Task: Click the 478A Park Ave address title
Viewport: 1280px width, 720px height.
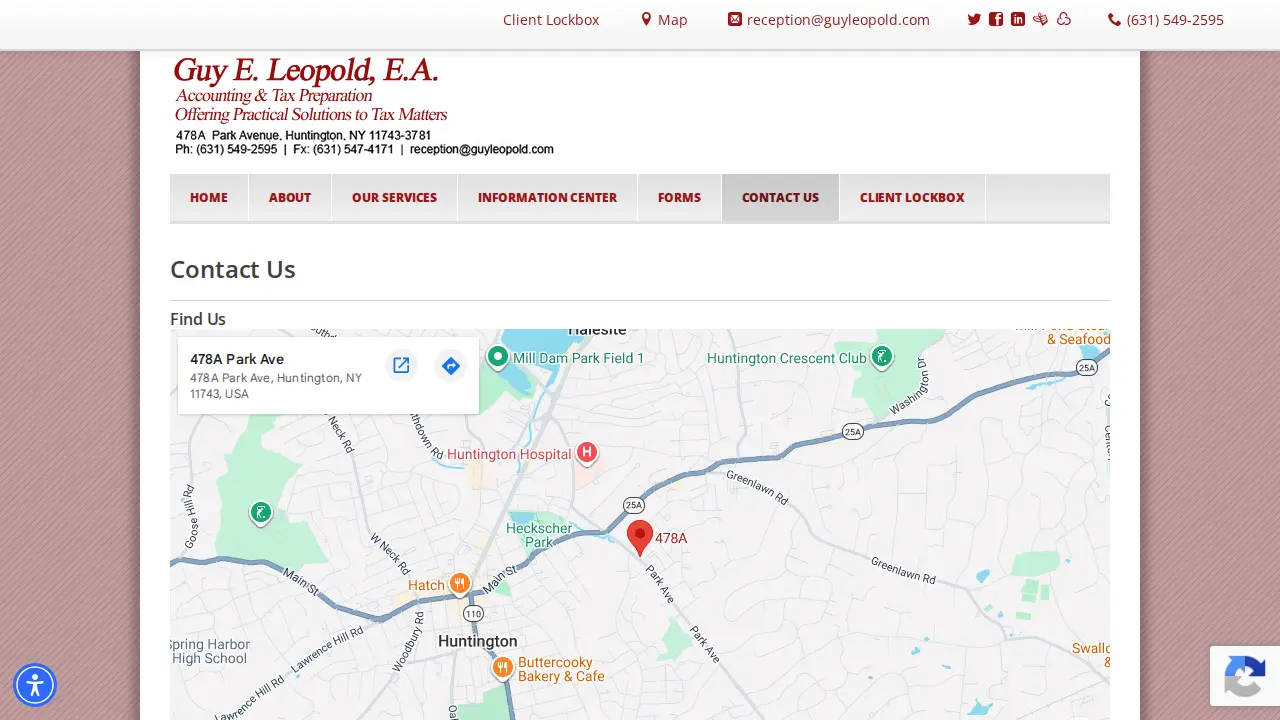Action: coord(237,359)
